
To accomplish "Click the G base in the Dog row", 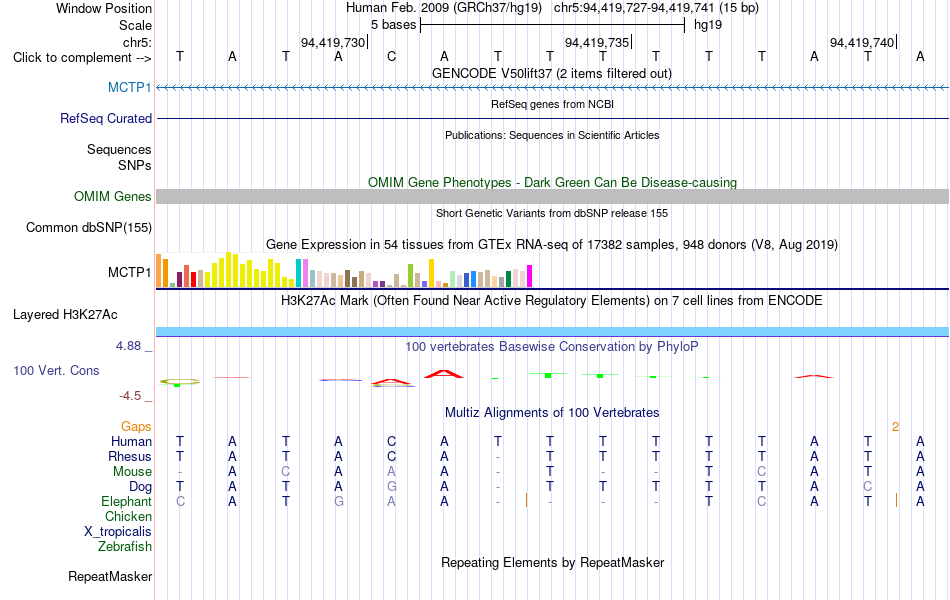I will pos(391,487).
